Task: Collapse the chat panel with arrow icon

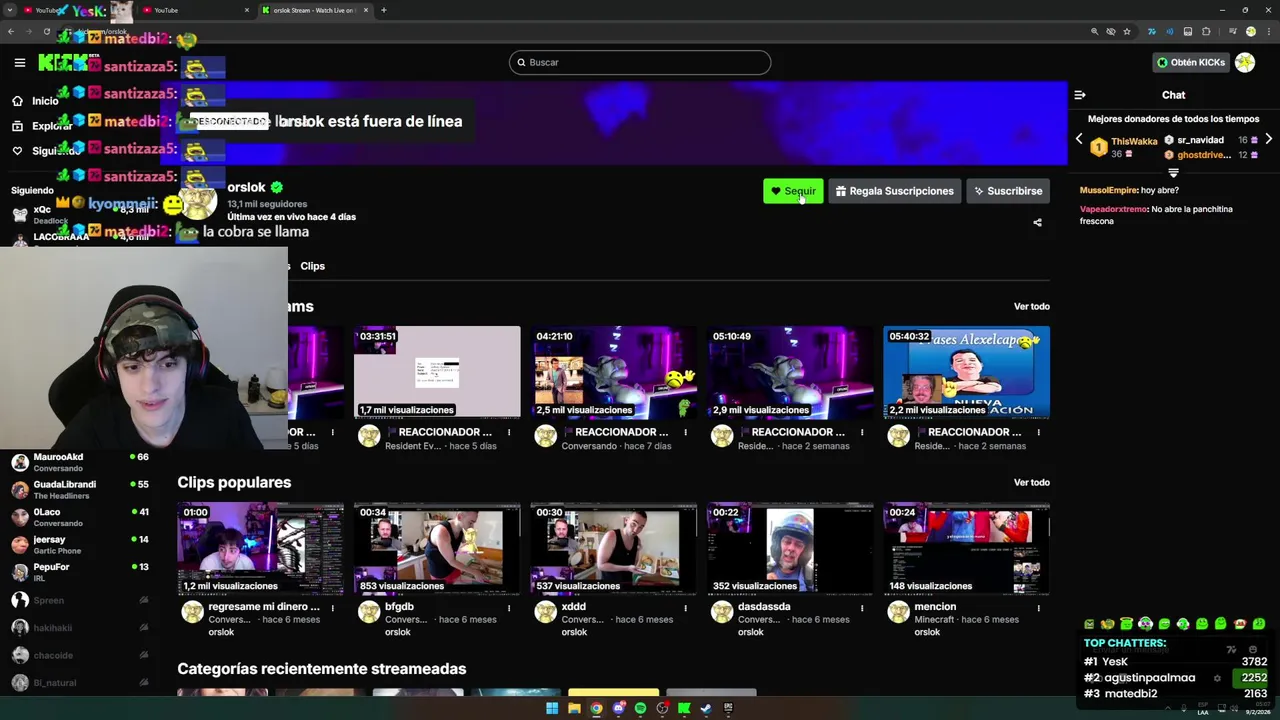Action: point(1080,95)
